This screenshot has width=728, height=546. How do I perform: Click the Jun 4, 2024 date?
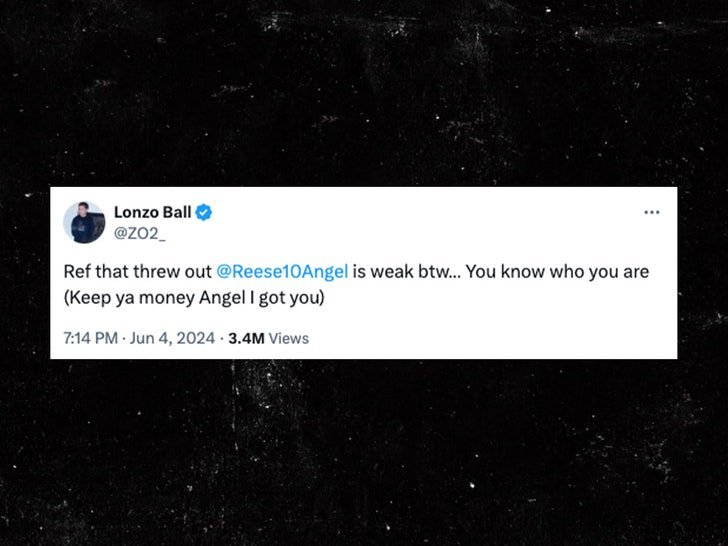click(172, 338)
